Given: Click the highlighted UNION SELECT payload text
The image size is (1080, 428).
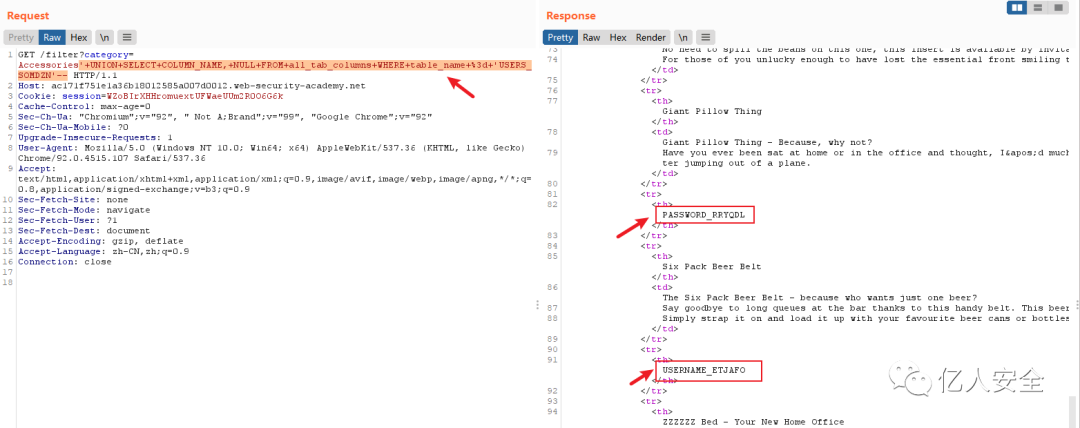Looking at the screenshot, I should pos(274,70).
